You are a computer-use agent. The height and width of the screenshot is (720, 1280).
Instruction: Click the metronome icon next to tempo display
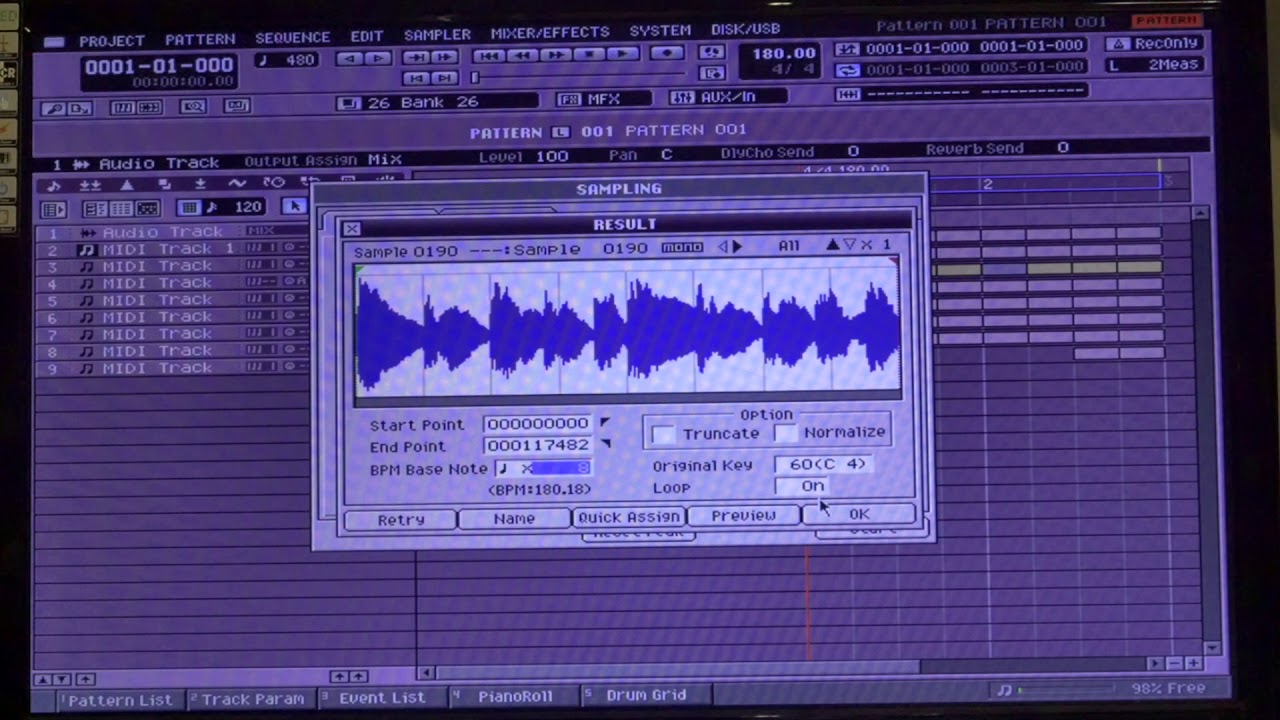tap(711, 52)
